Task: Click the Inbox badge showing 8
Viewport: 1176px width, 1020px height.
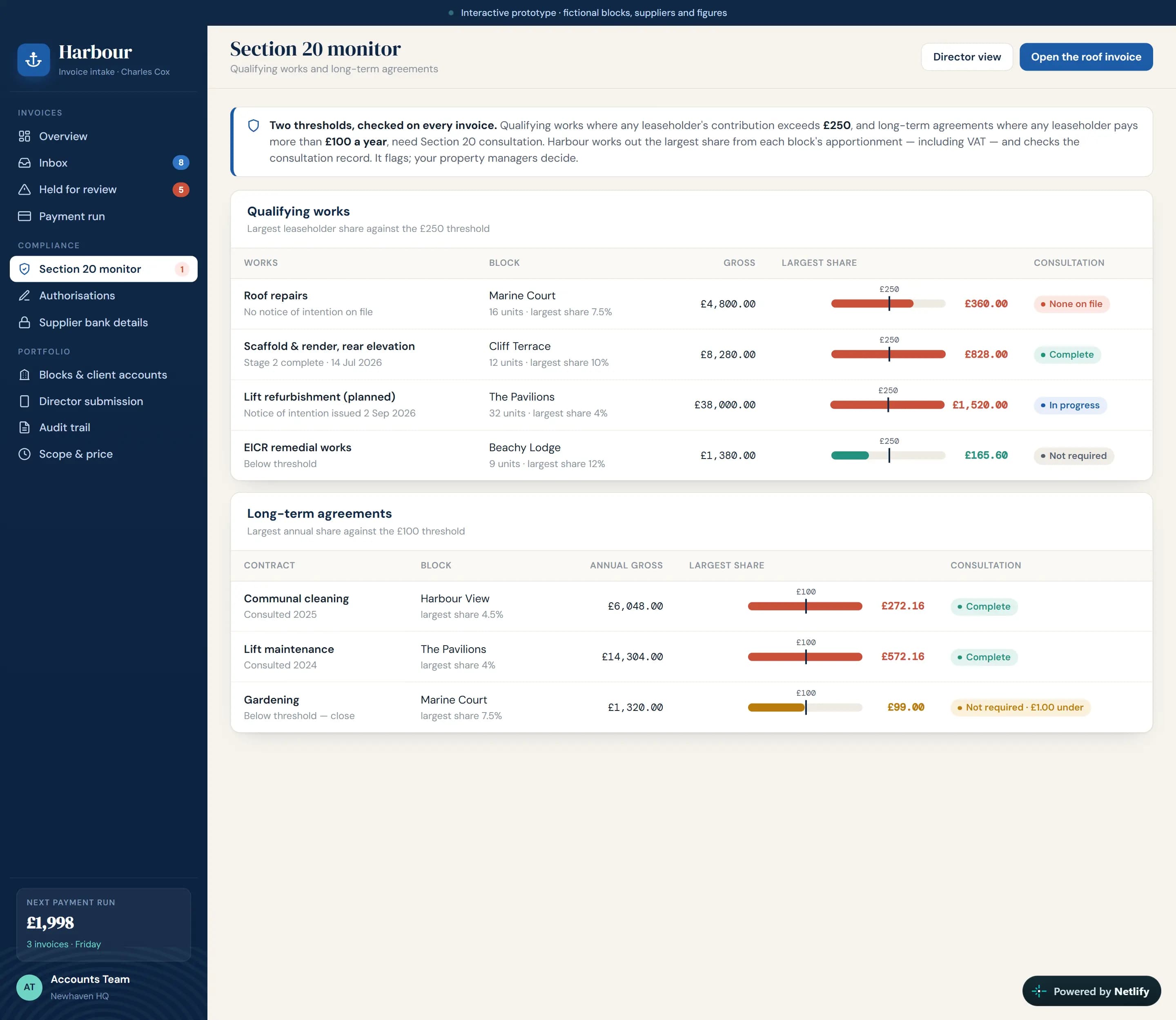Action: pyautogui.click(x=181, y=163)
